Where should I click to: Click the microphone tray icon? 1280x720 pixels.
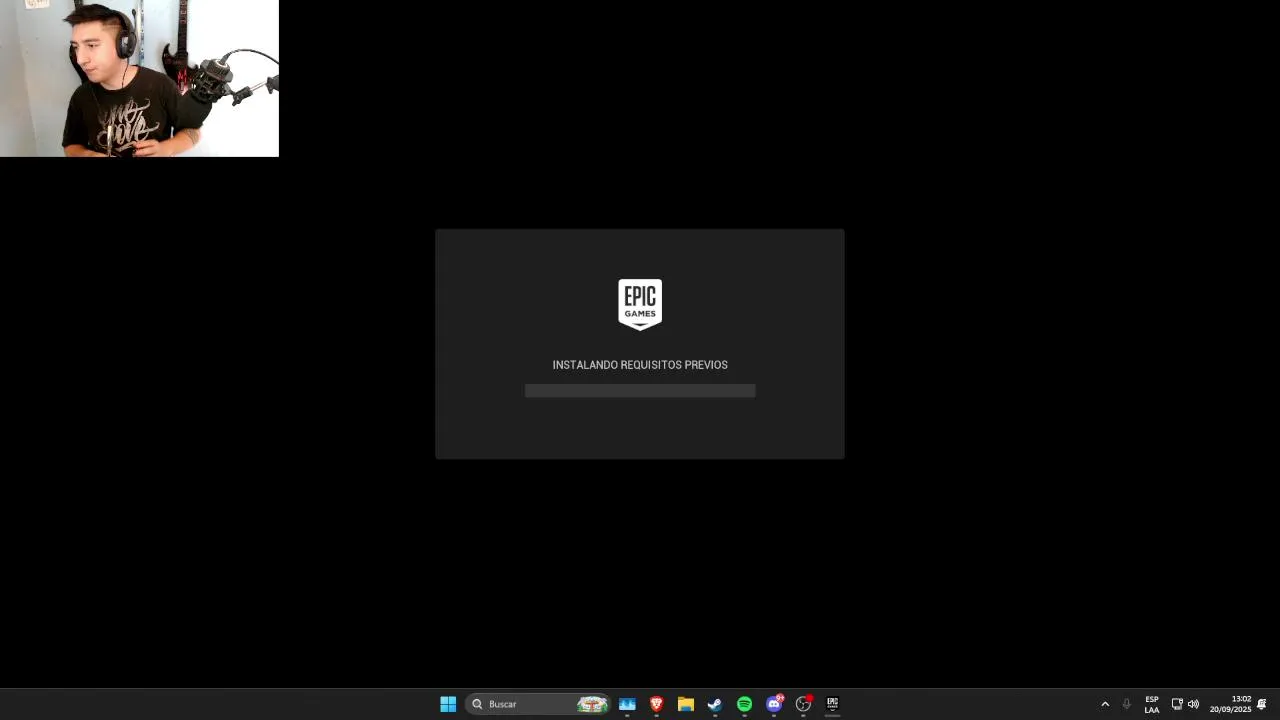[1127, 704]
